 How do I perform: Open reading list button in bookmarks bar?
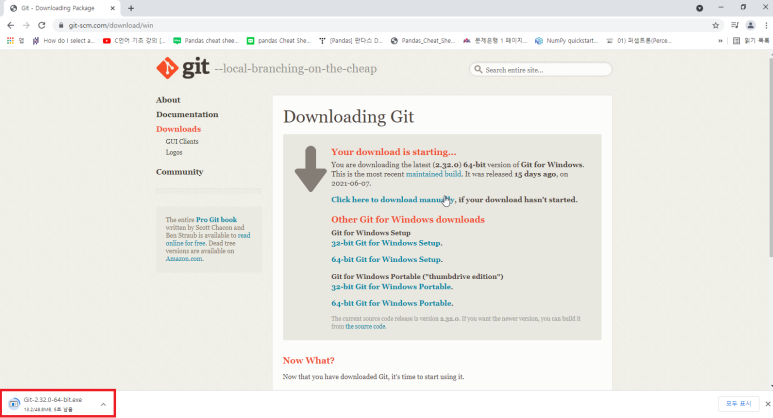tap(750, 40)
